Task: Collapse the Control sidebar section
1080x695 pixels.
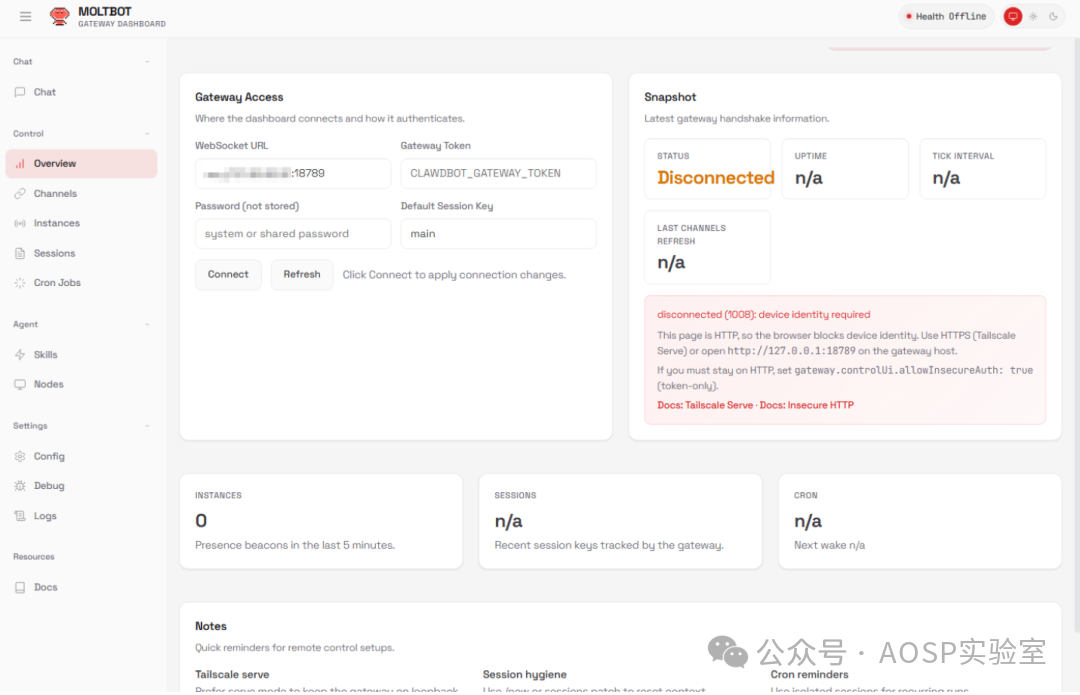Action: pos(147,134)
